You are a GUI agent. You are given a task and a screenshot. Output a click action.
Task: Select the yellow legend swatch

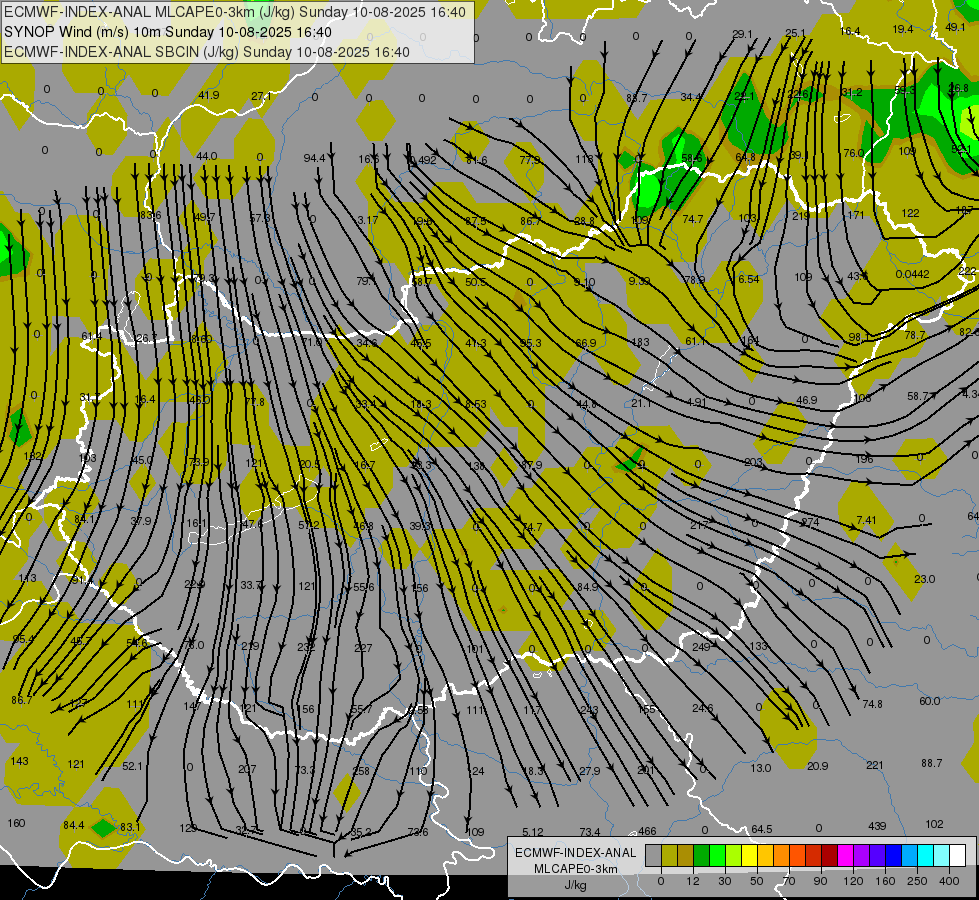click(x=749, y=855)
